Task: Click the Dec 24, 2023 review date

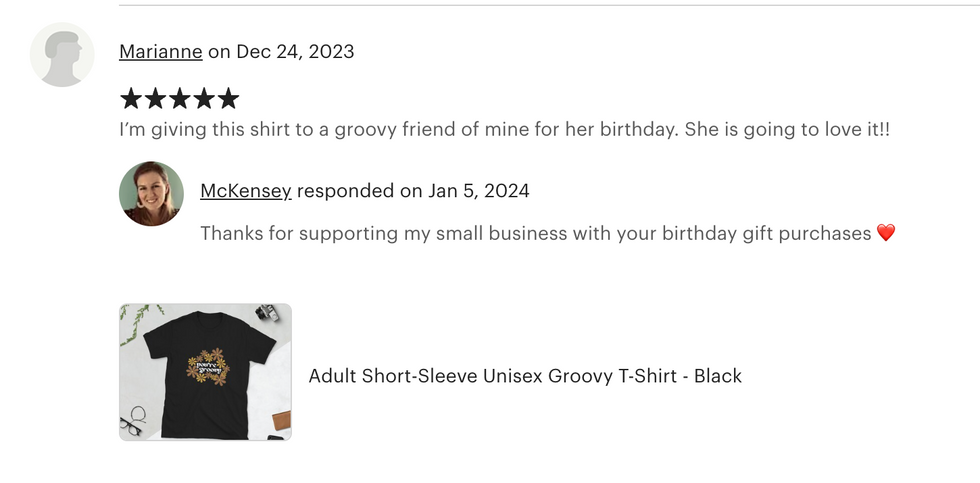Action: 295,51
